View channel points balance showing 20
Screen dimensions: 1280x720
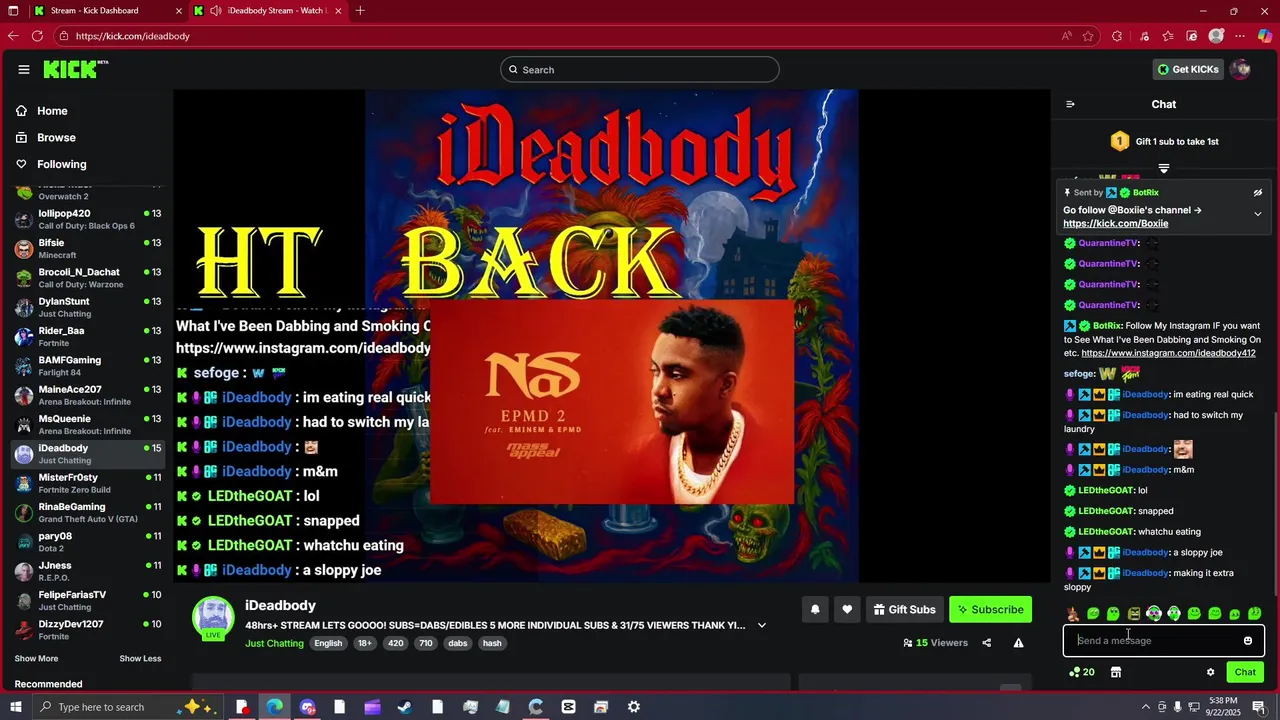click(1082, 672)
